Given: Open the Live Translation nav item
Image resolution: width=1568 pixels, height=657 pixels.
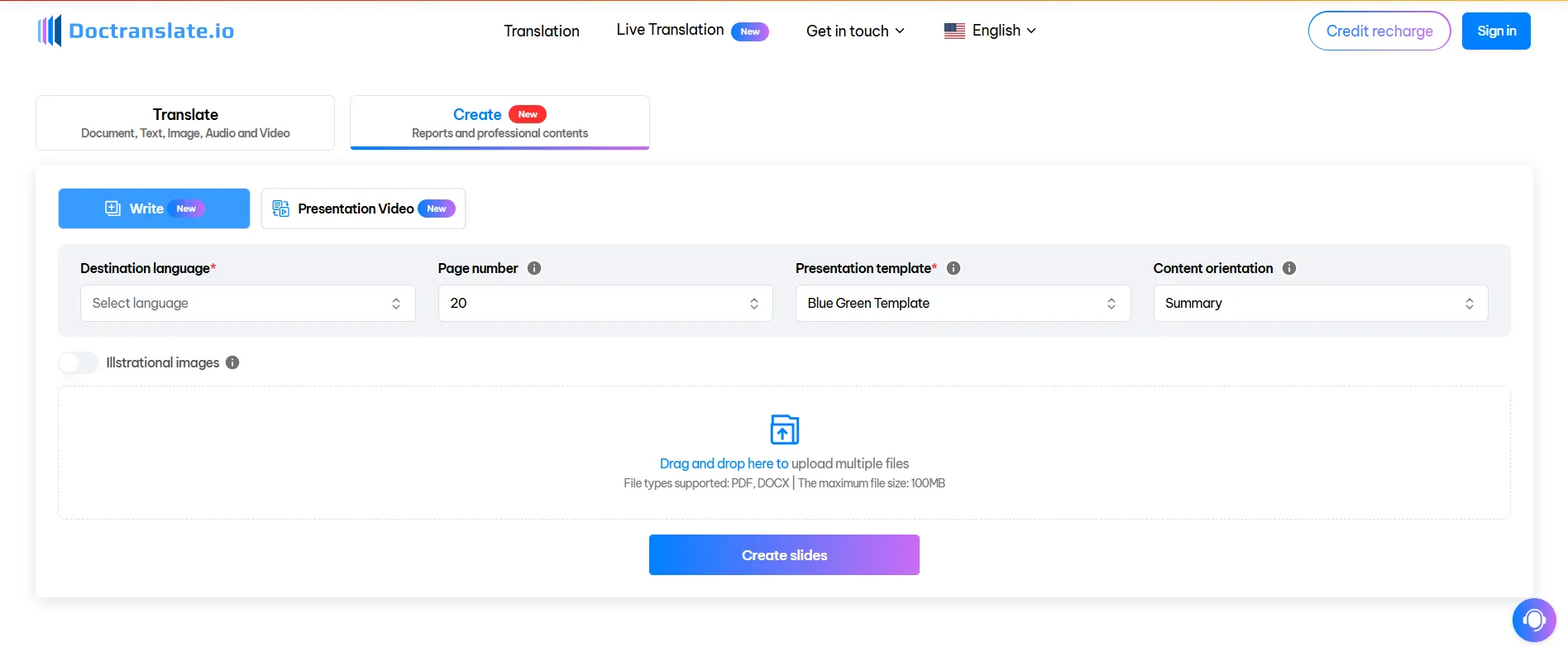Looking at the screenshot, I should [x=670, y=30].
